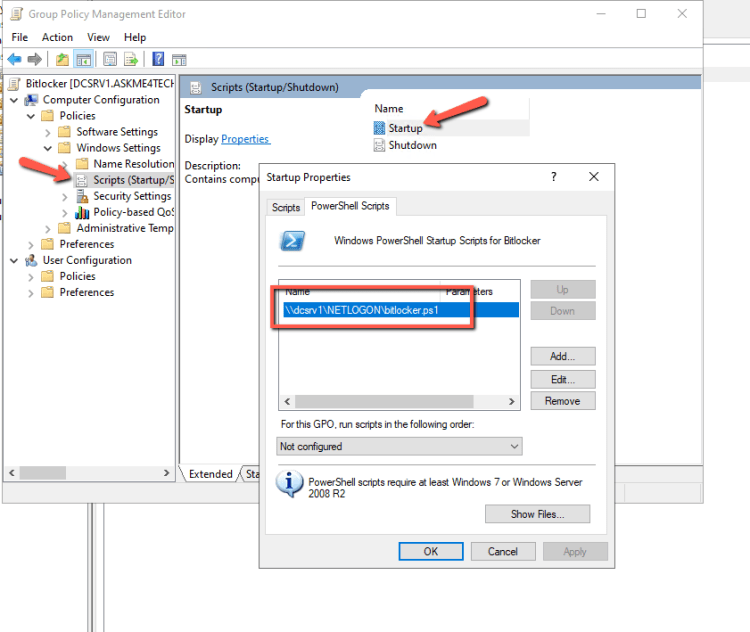
Task: Select the bitlocker.ps1 script entry
Action: 401,310
